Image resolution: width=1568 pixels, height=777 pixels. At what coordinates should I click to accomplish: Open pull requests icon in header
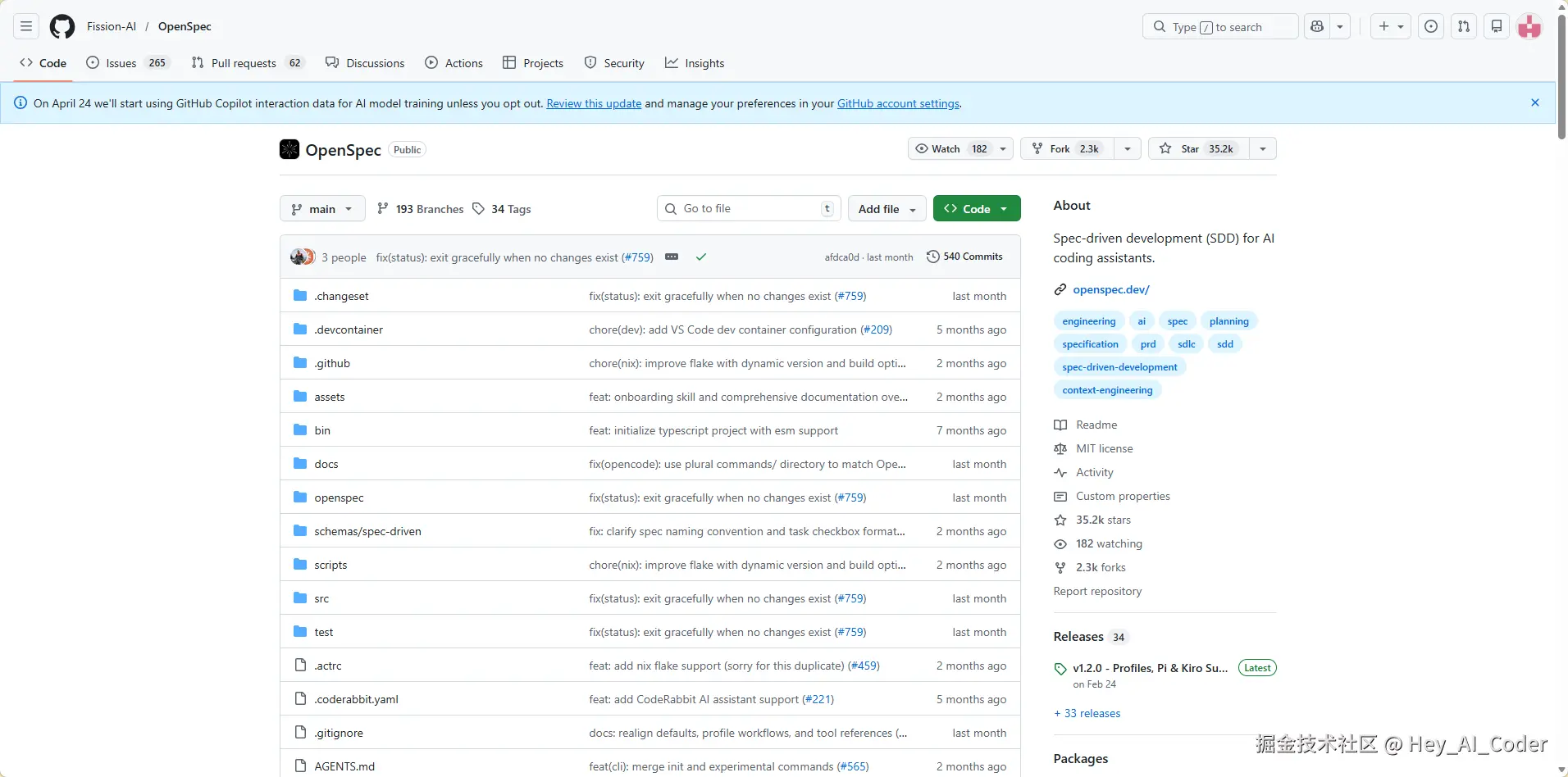[1464, 26]
